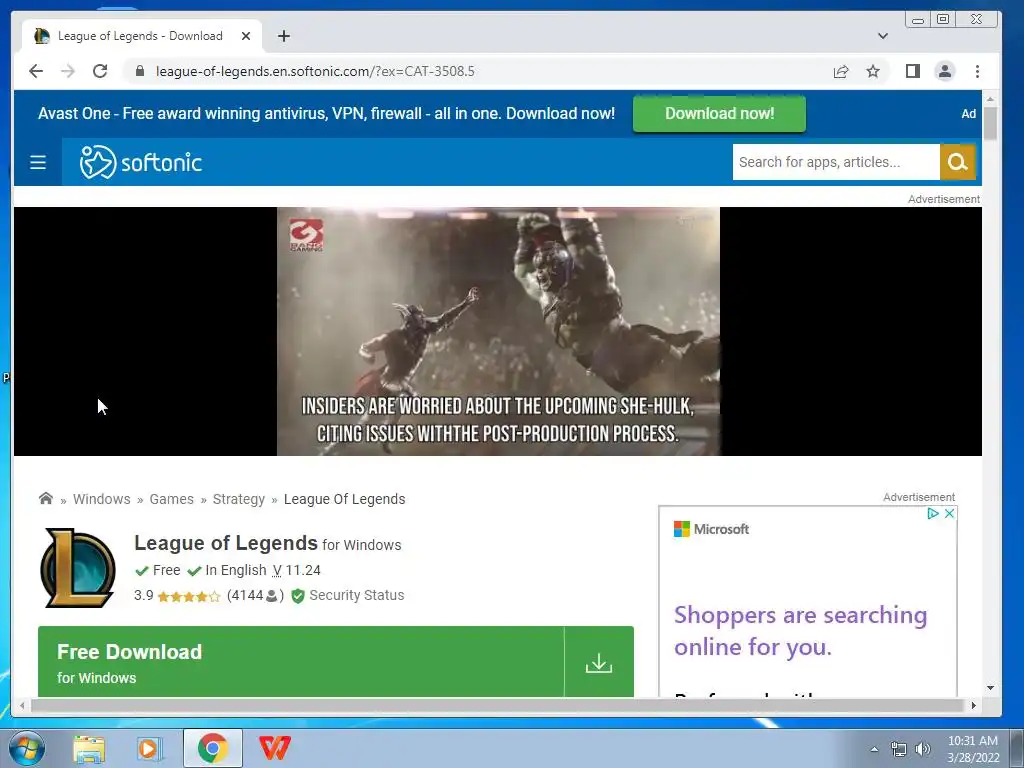The image size is (1024, 768).
Task: Launch Windows Media Player from taskbar
Action: pos(150,748)
